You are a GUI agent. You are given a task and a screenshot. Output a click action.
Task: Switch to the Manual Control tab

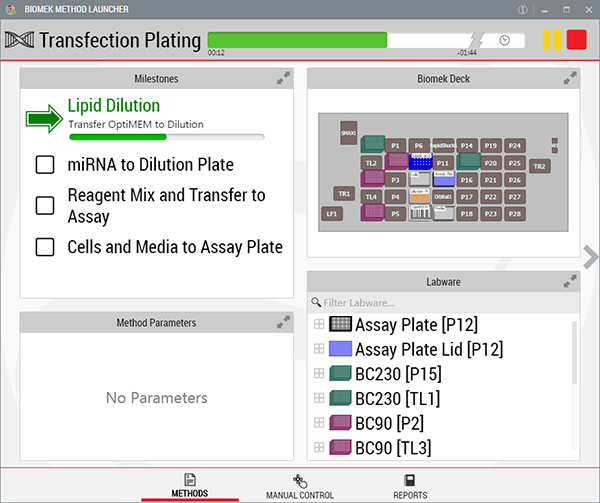pos(299,487)
